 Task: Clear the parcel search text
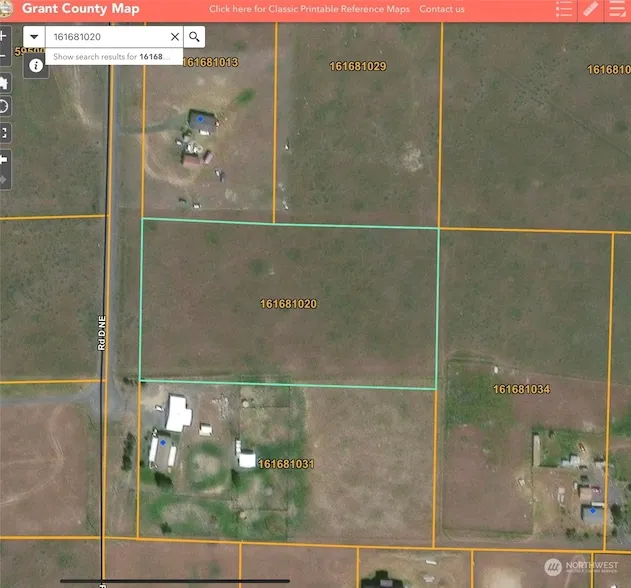pyautogui.click(x=174, y=37)
